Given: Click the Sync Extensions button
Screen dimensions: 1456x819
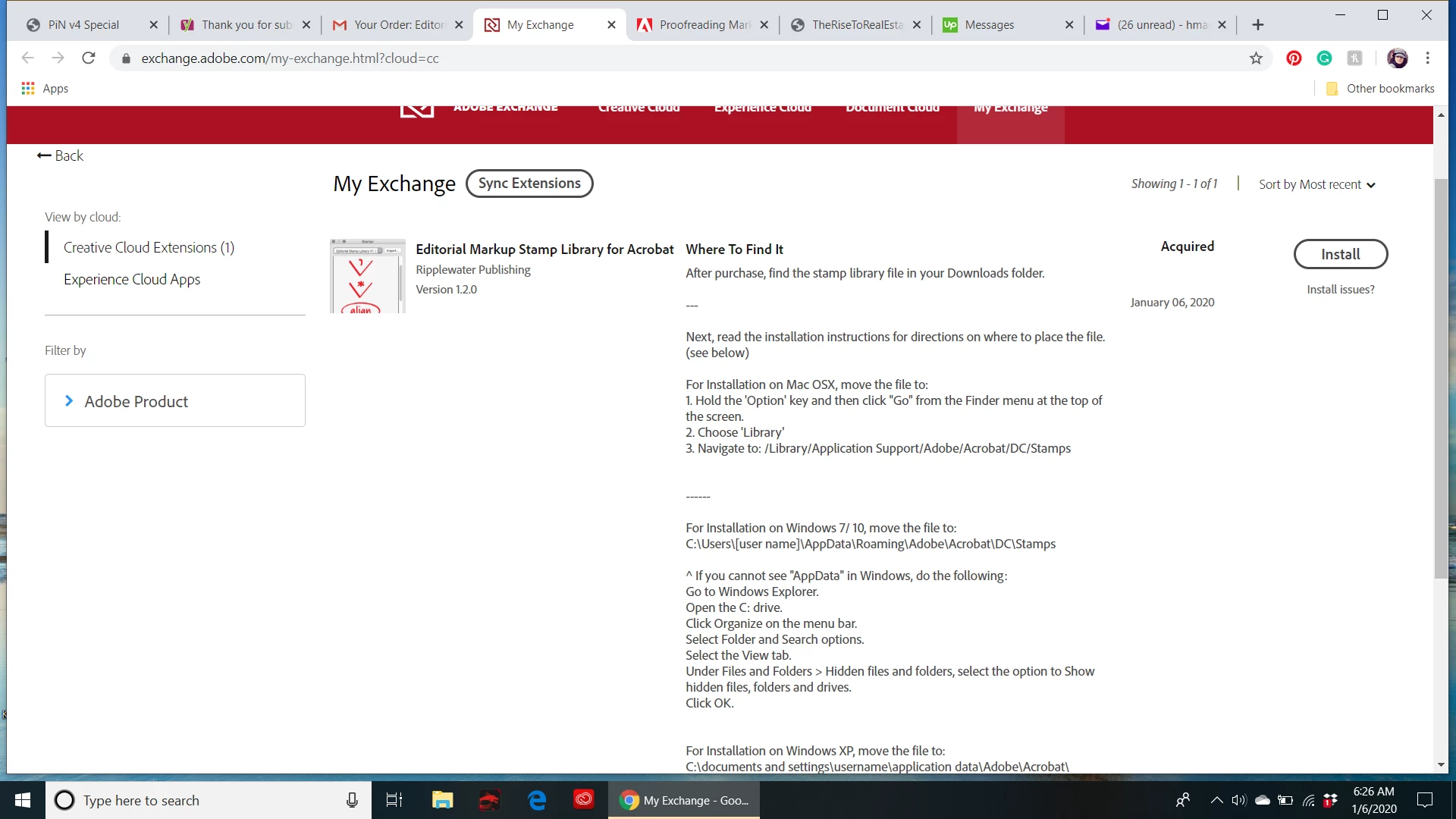Looking at the screenshot, I should [529, 184].
